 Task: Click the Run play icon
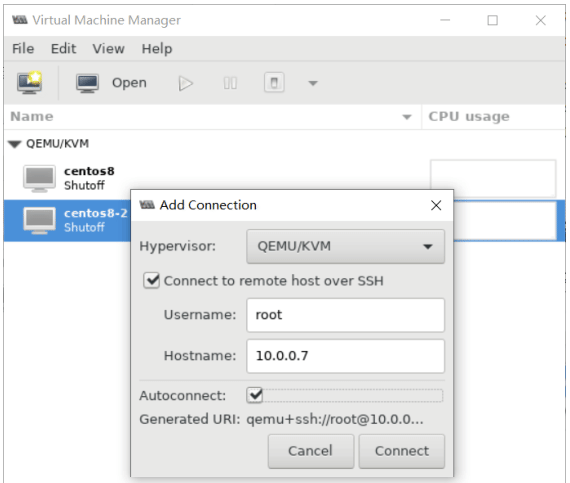[x=186, y=83]
